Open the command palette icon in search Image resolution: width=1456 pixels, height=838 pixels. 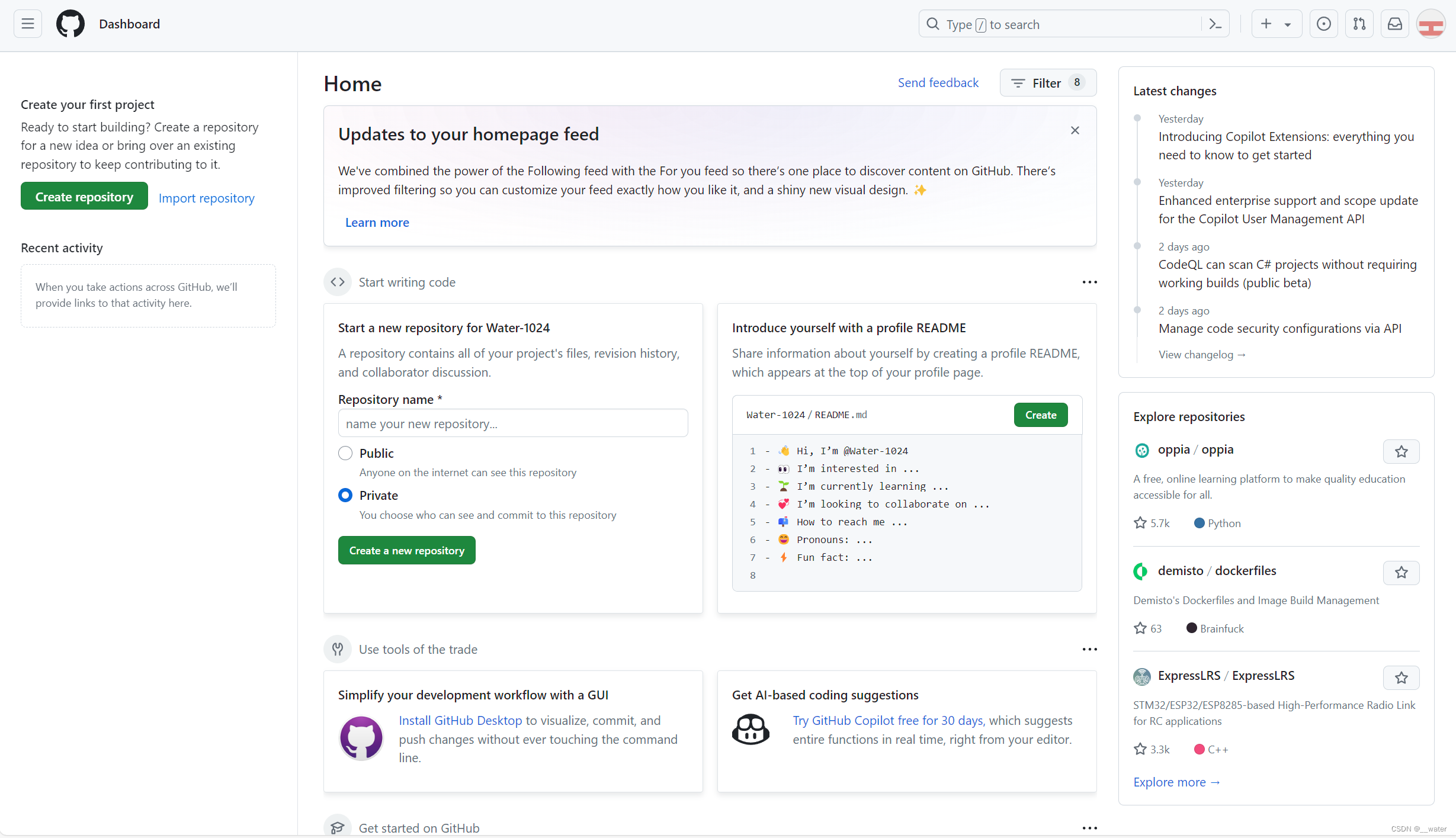(1215, 24)
